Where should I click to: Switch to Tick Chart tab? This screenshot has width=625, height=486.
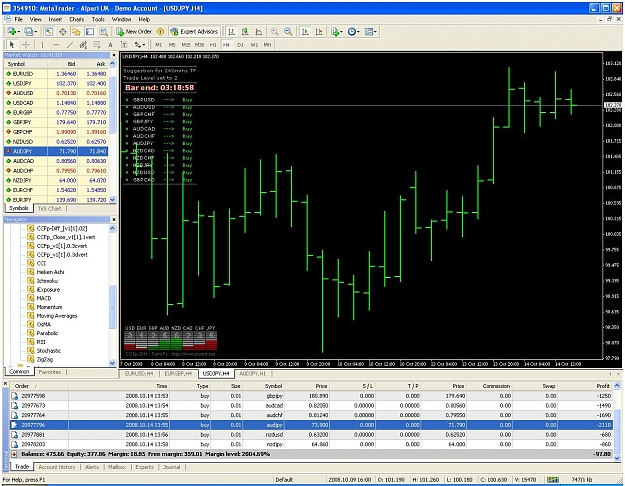[49, 209]
